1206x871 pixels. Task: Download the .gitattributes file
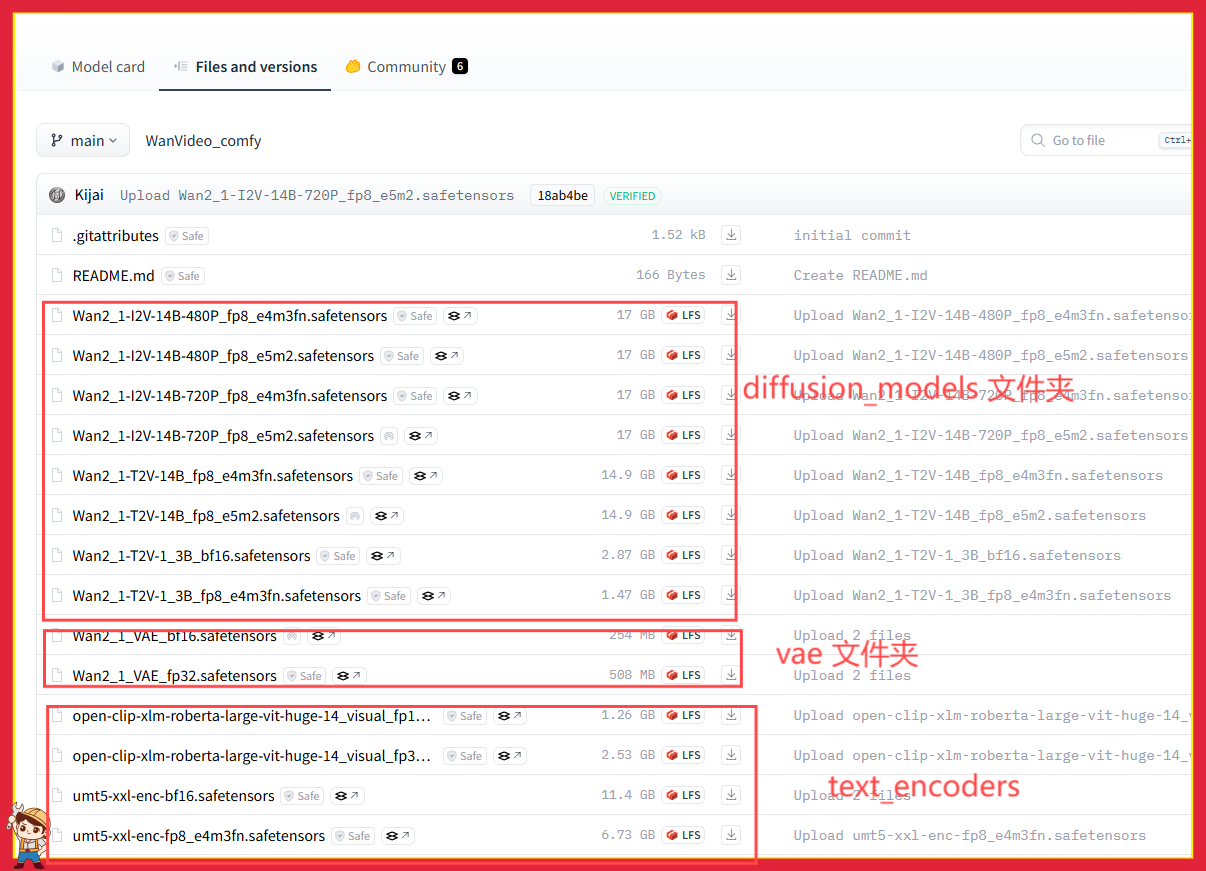coord(731,235)
